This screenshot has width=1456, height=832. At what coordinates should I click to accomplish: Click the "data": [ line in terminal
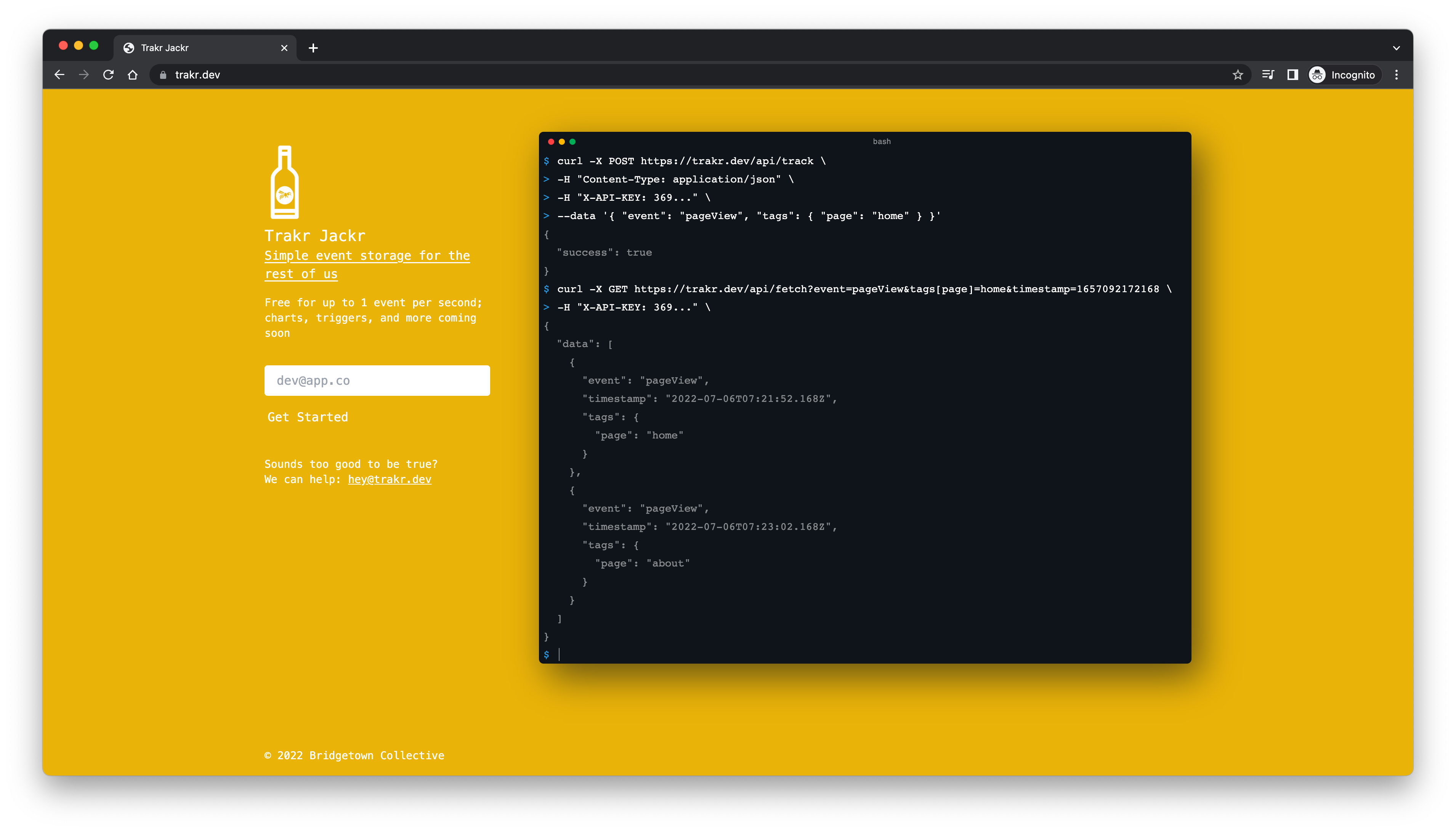tap(585, 344)
